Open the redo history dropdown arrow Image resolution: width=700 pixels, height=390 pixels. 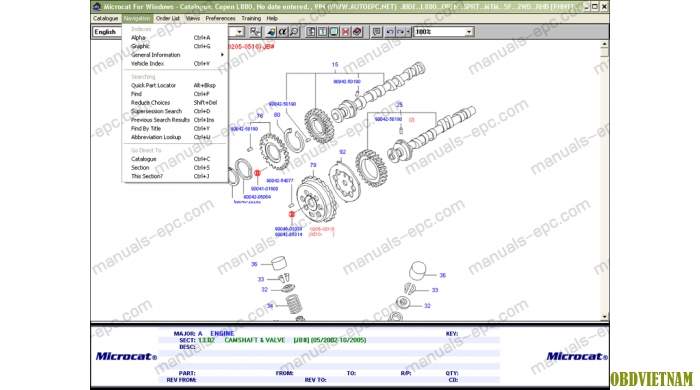click(408, 32)
